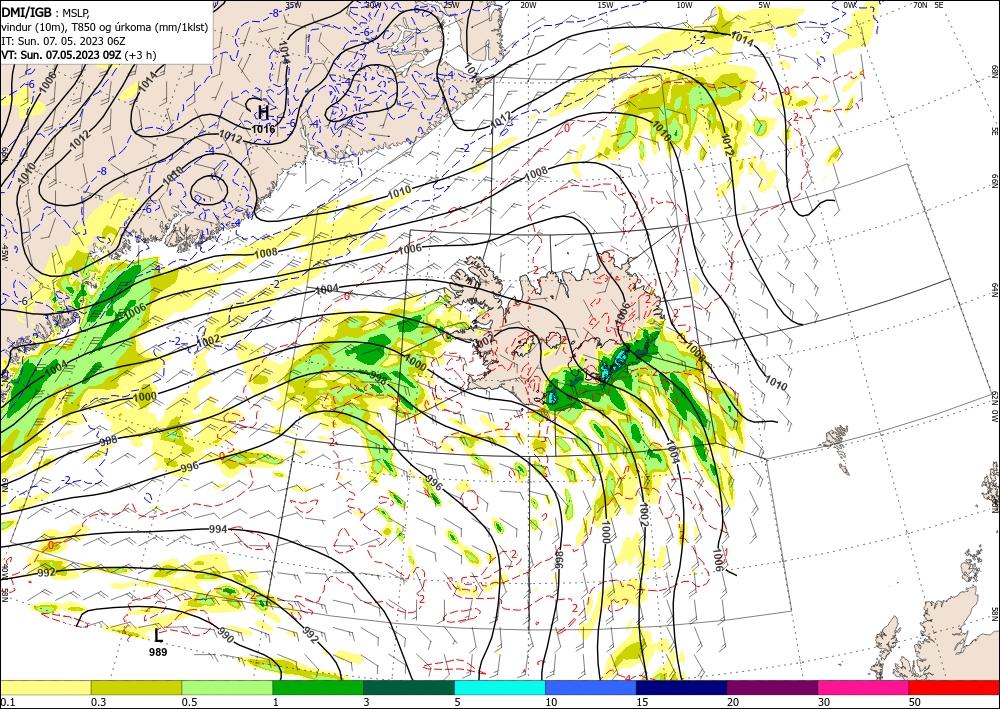The height and width of the screenshot is (709, 1000).
Task: Click the purple 20 mm legend swatch
Action: click(x=772, y=687)
